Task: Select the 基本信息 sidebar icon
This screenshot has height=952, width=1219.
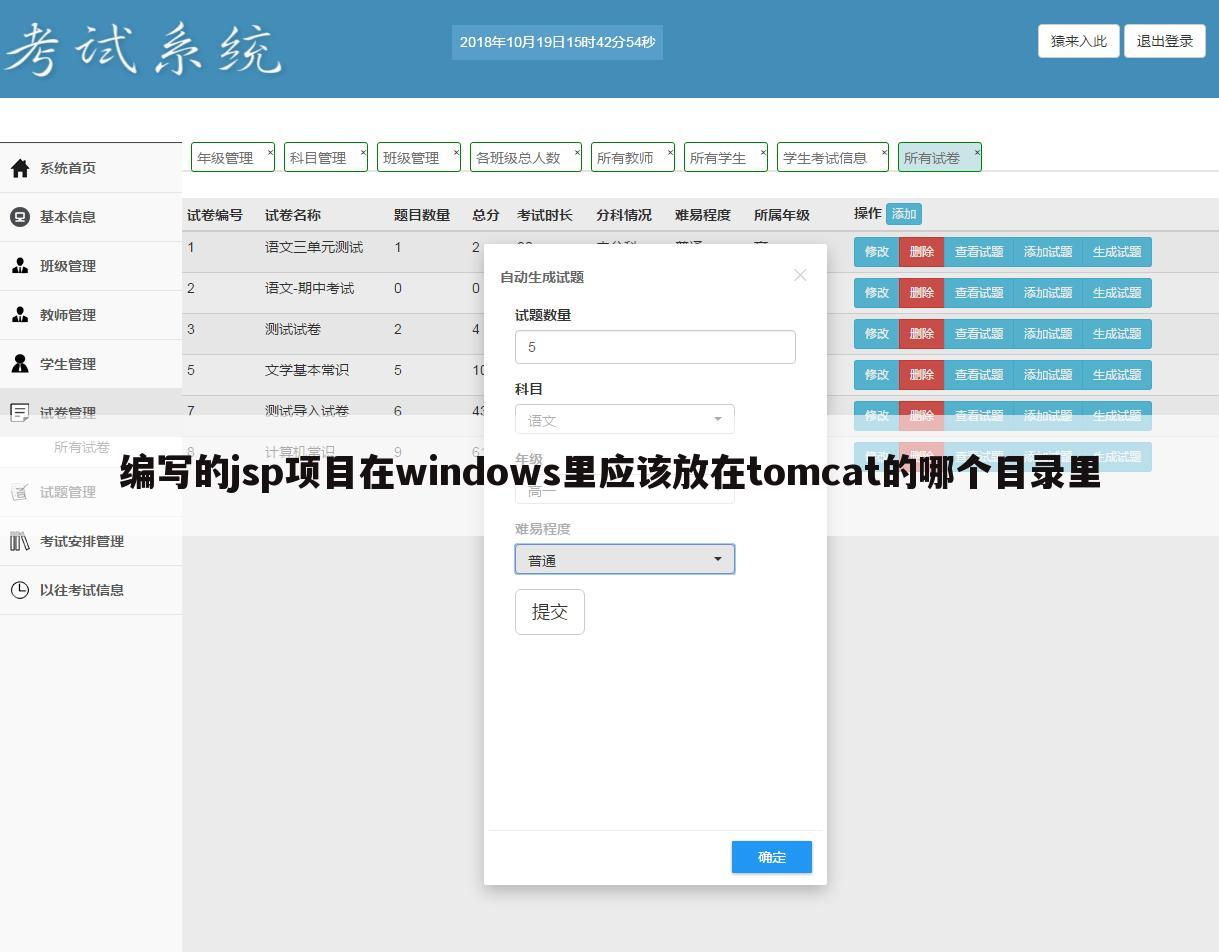Action: click(x=20, y=217)
